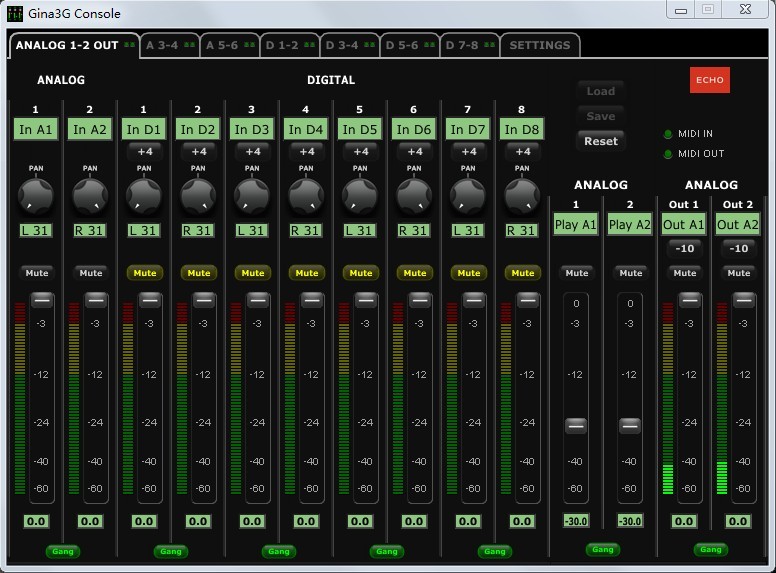Open the D 3-4 output tab

(349, 46)
